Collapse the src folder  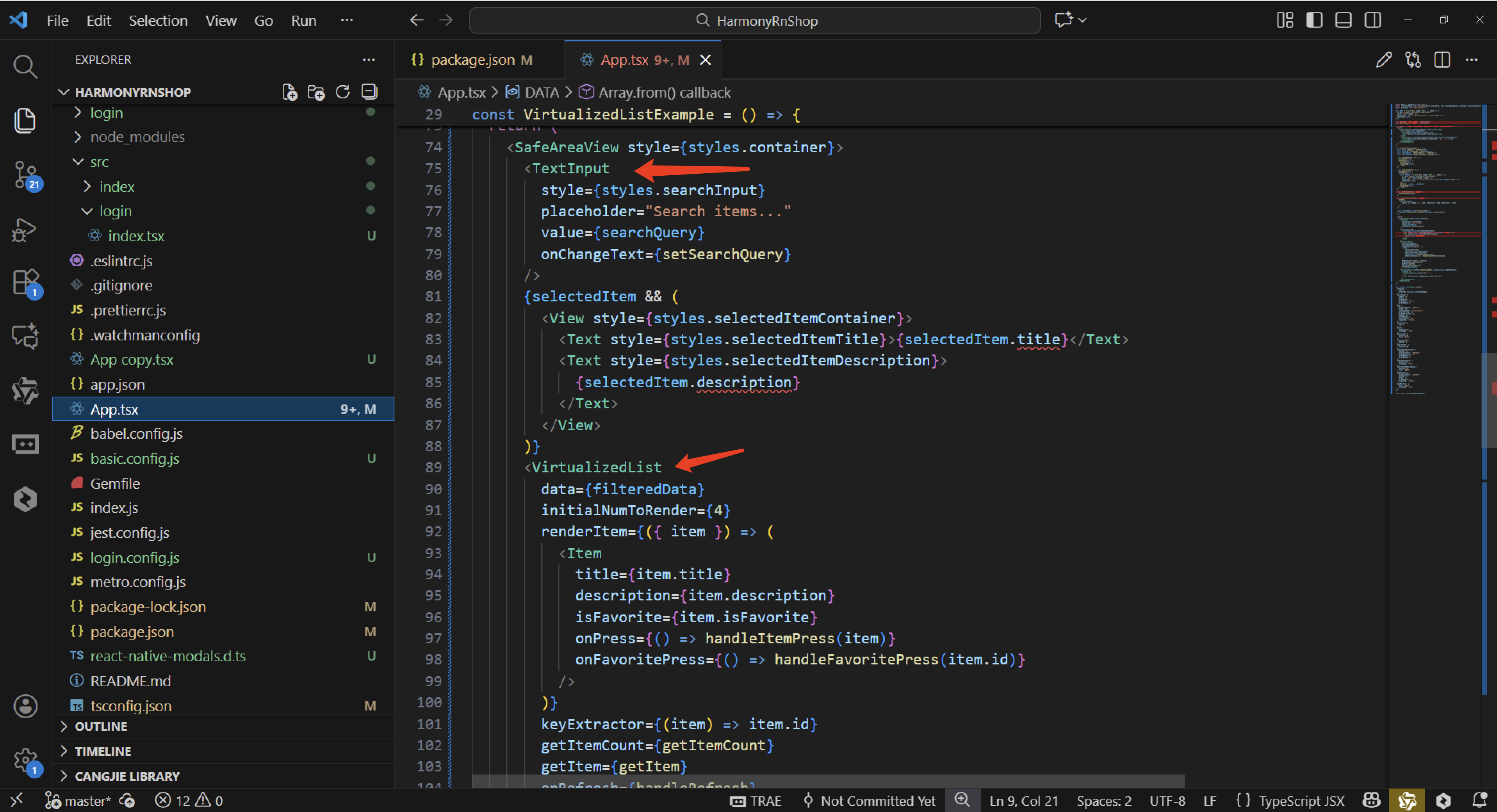(x=100, y=162)
